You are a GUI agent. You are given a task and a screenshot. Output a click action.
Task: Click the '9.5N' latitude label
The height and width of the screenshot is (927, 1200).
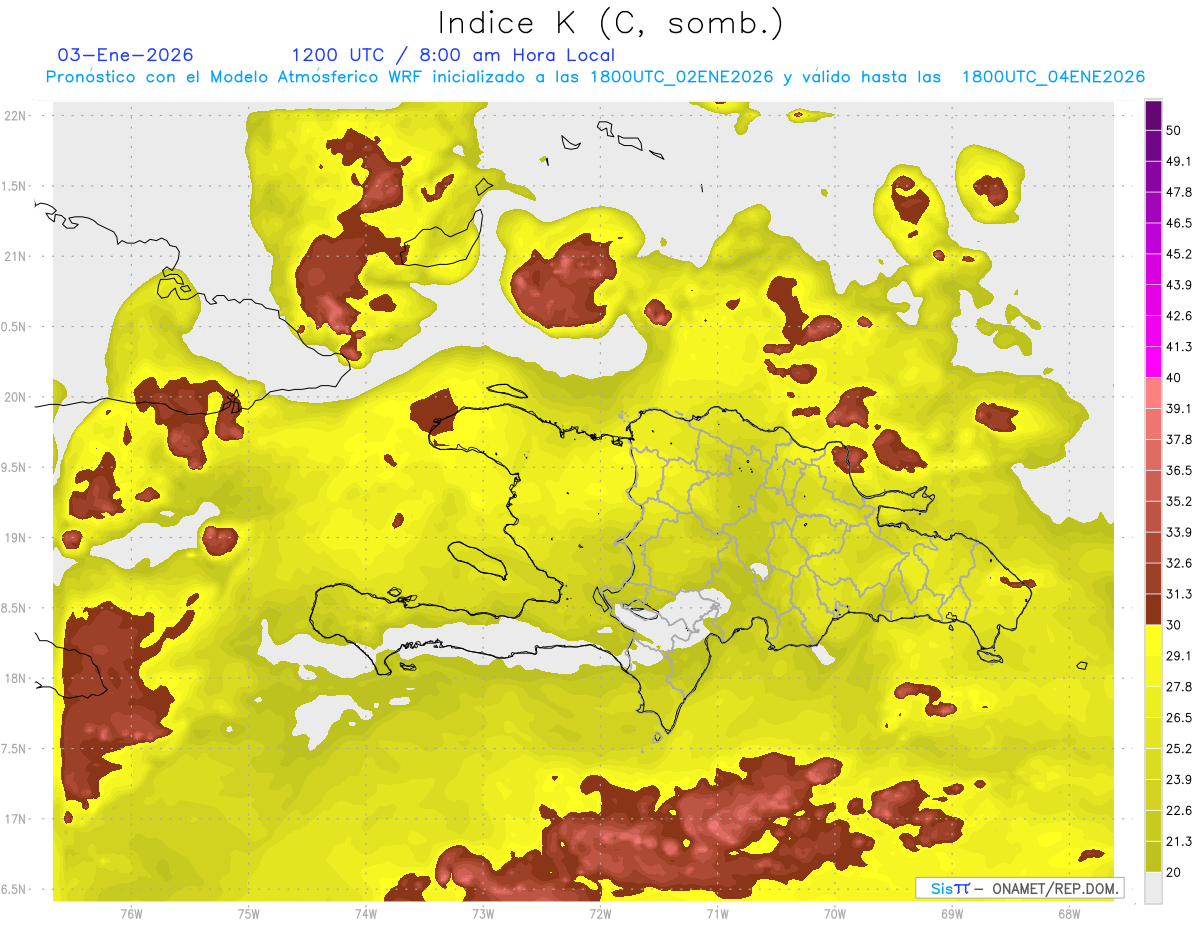[x=15, y=468]
